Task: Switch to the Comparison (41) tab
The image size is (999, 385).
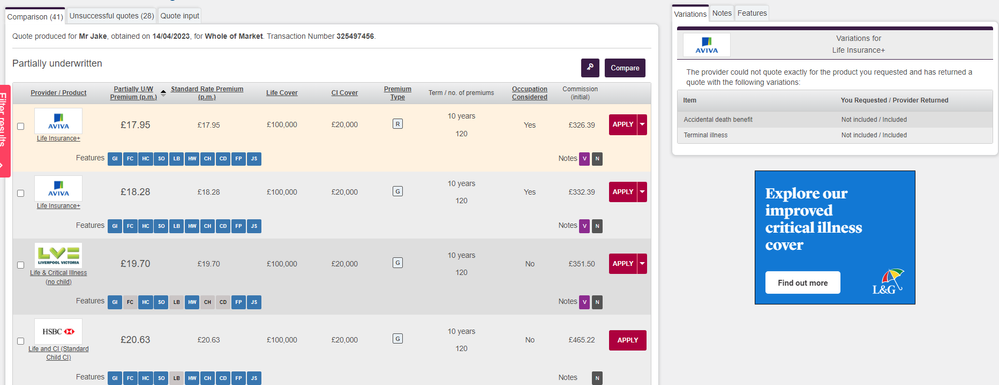Action: (35, 17)
